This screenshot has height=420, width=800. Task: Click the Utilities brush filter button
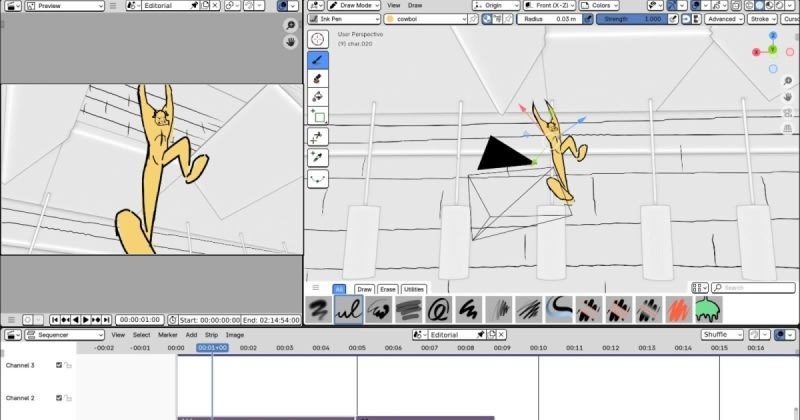(414, 289)
